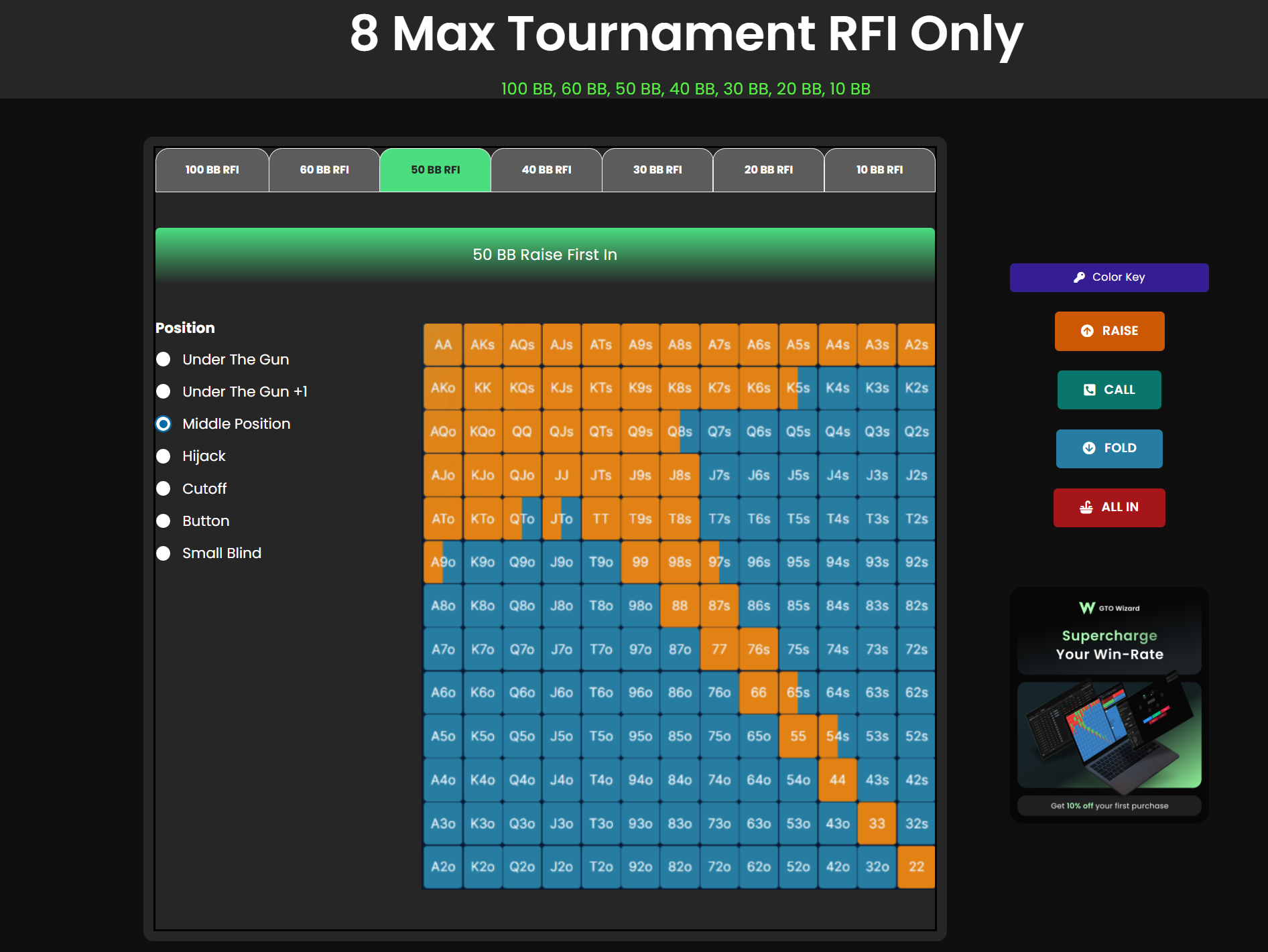The height and width of the screenshot is (952, 1268).
Task: Click the down-arrow icon on FOLD
Action: (1089, 448)
